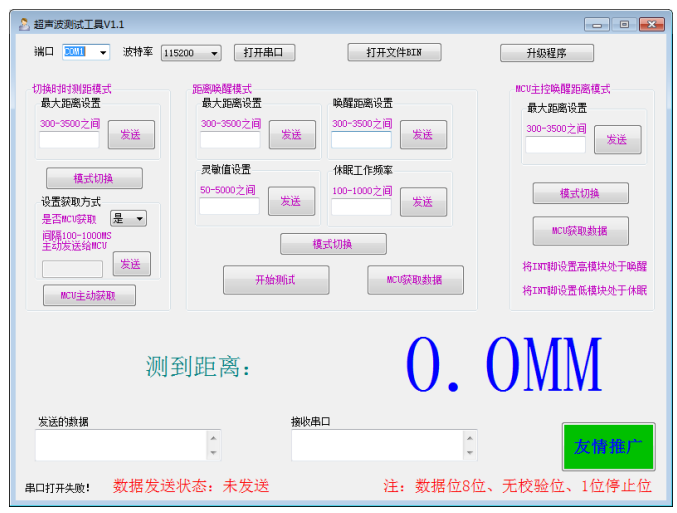Focus the 休眠工作频率 100-1000 input
The width and height of the screenshot is (677, 513).
pyautogui.click(x=361, y=207)
